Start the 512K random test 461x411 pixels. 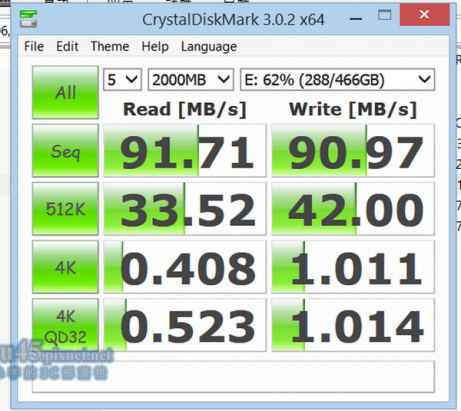(65, 209)
